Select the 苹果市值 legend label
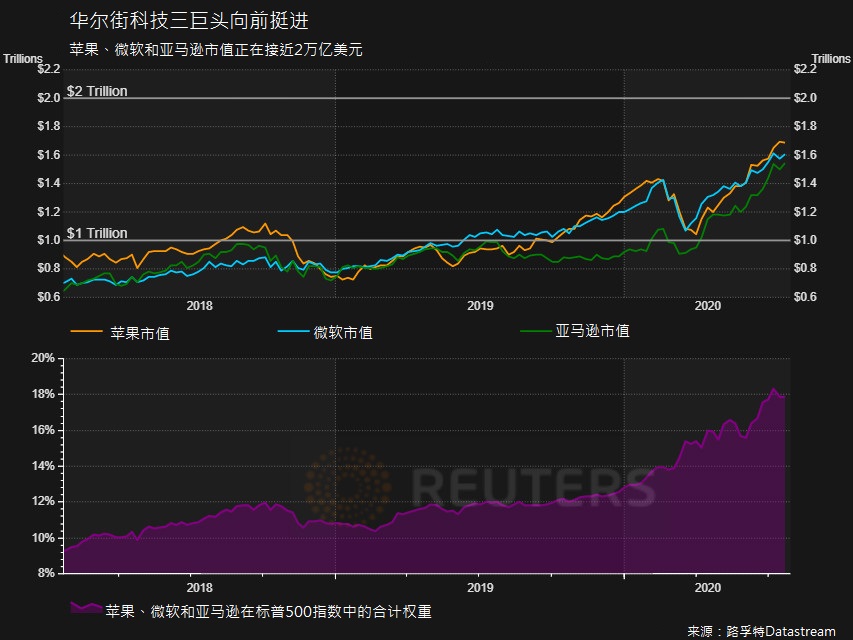853x640 pixels. click(x=139, y=332)
